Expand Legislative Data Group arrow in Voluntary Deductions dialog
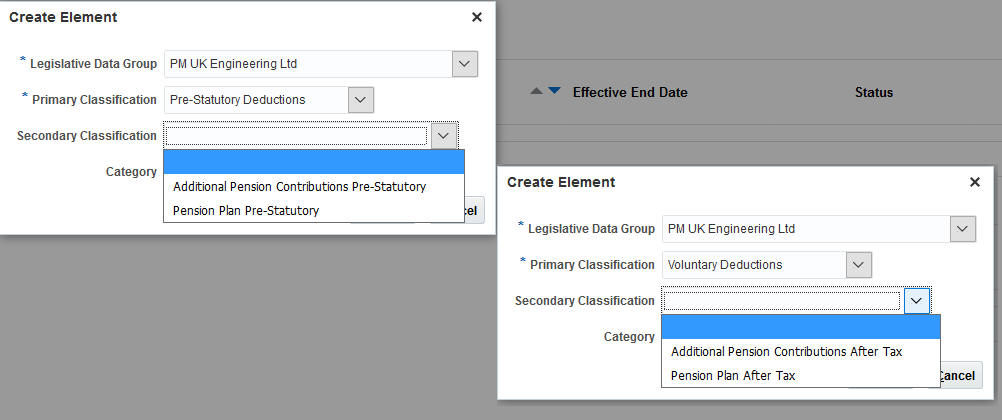 (962, 229)
